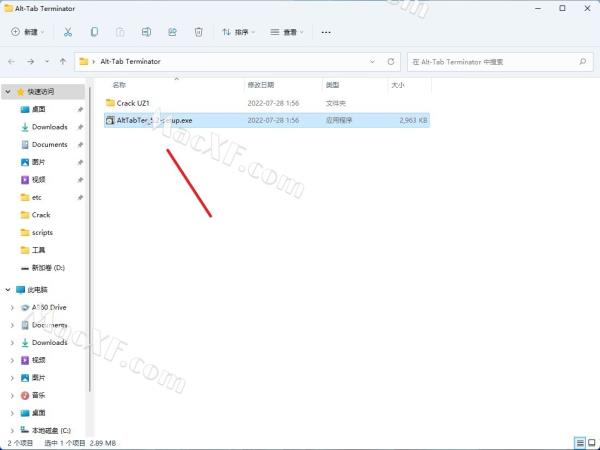Click the 2,963 KB file size value
This screenshot has width=600, height=450.
413,121
